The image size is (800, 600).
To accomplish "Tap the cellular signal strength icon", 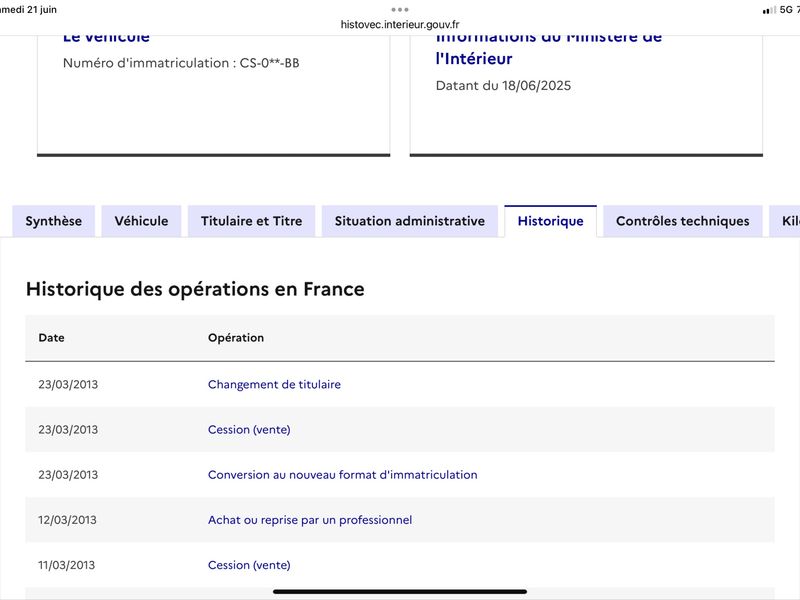I will click(x=769, y=10).
